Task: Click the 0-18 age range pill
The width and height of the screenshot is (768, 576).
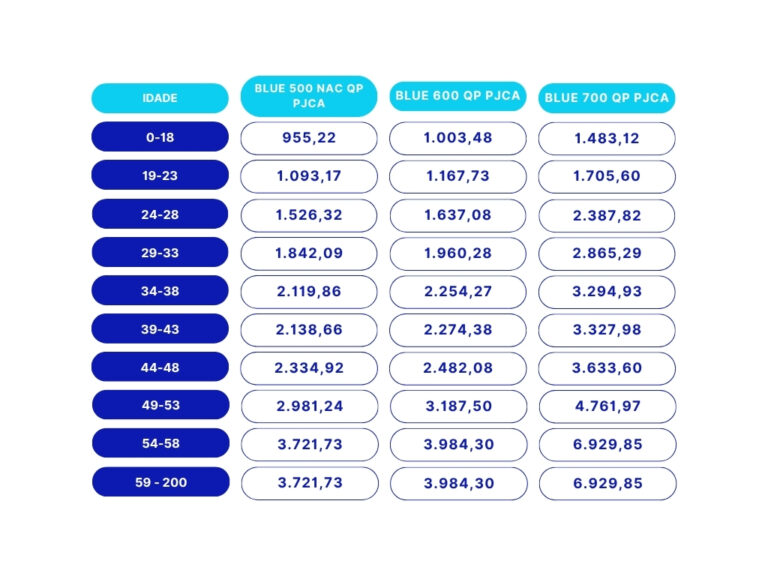Action: [x=160, y=137]
